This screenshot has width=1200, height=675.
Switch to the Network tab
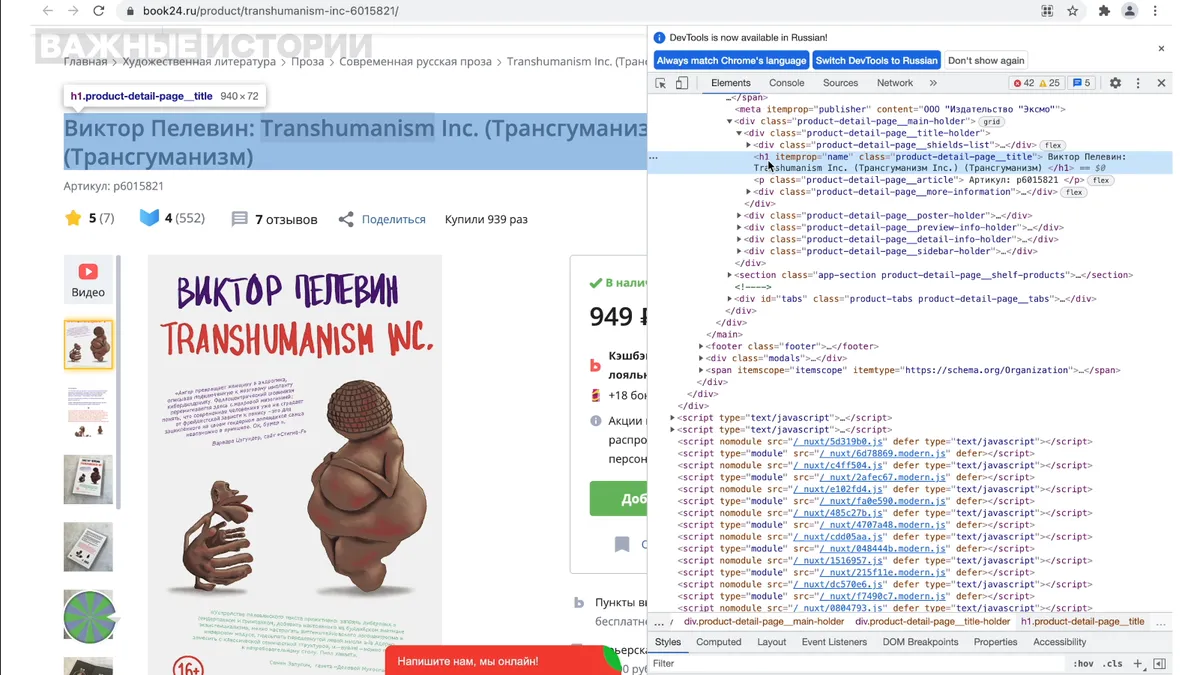pyautogui.click(x=895, y=83)
